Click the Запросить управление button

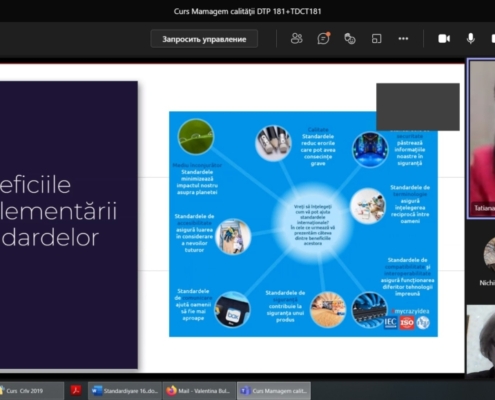pos(204,39)
